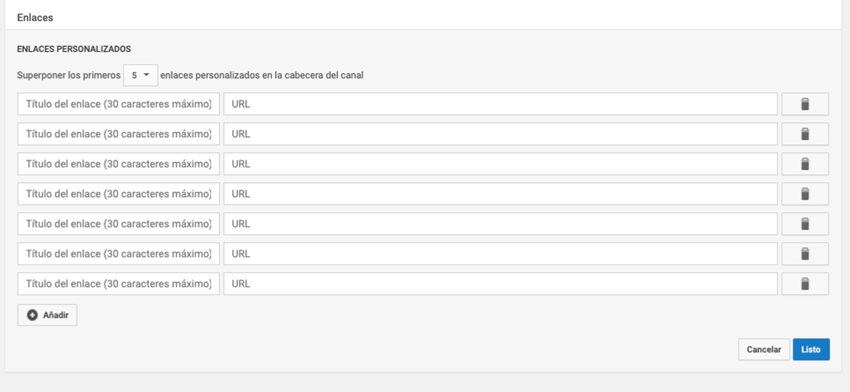Image resolution: width=850 pixels, height=392 pixels.
Task: Select the second row's link title field
Action: 119,134
